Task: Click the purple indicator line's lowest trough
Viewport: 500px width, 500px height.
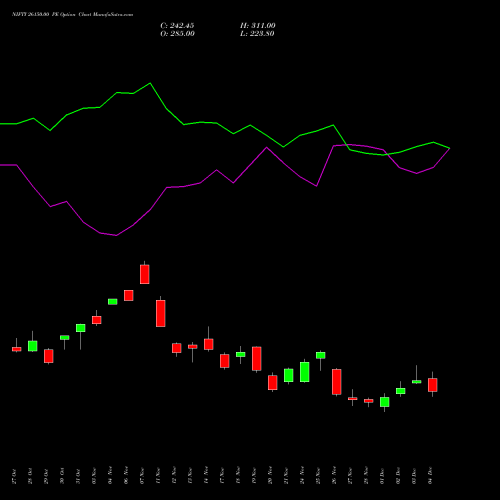Action: pos(116,235)
